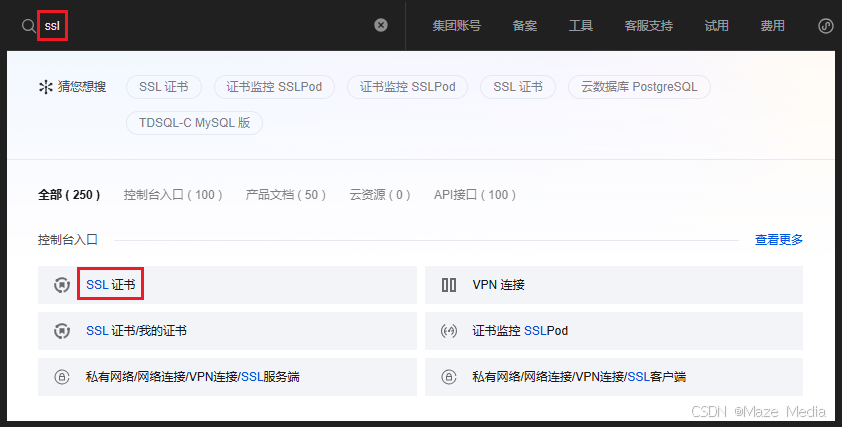Click the 猜您想搜 sparkle icon
This screenshot has height=427, width=842.
[x=45, y=86]
